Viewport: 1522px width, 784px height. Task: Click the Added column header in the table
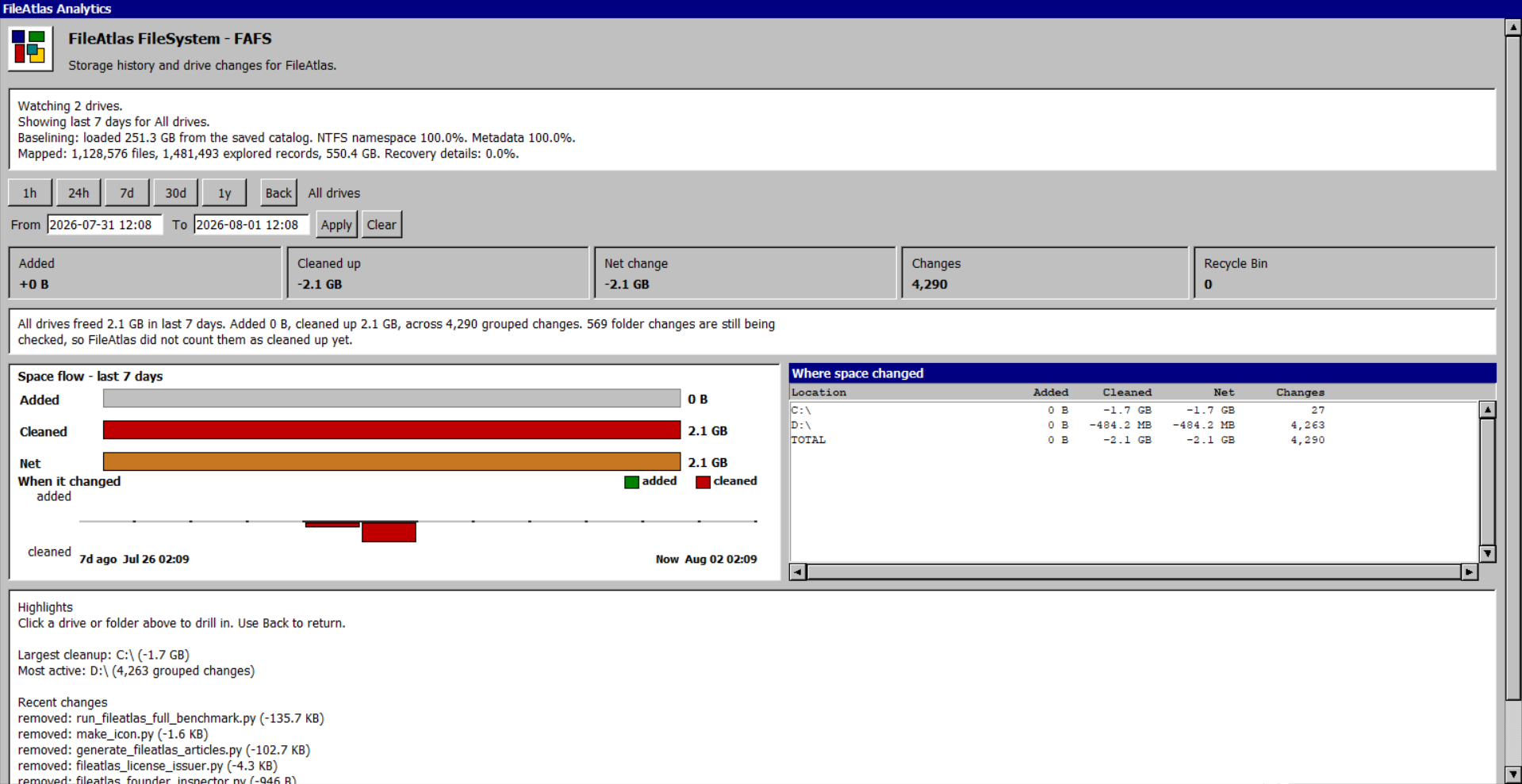pyautogui.click(x=1050, y=392)
